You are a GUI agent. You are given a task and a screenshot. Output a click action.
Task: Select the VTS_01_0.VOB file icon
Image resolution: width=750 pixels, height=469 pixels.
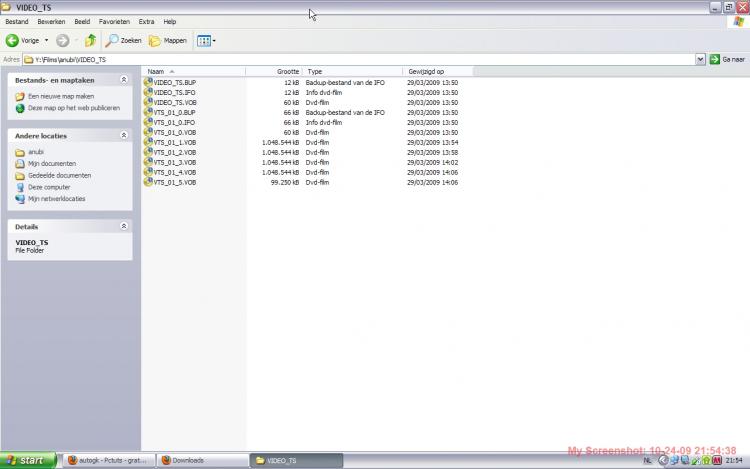point(148,132)
